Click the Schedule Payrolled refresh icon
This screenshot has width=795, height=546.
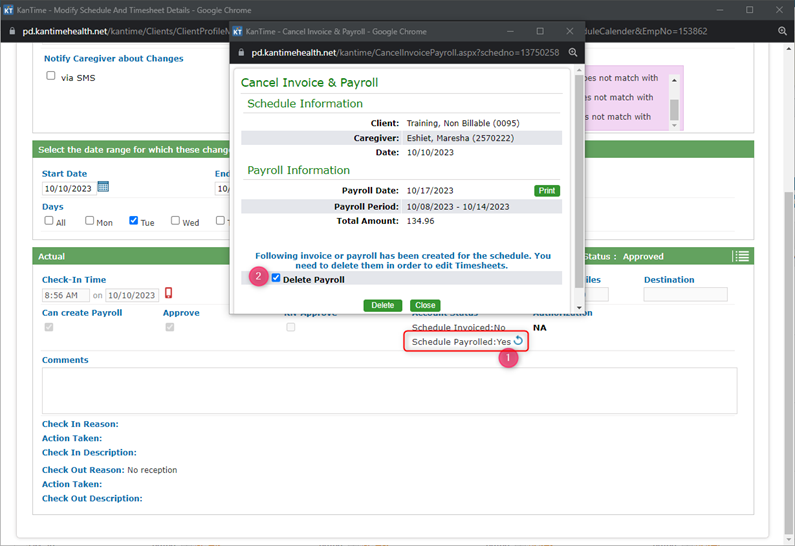(x=518, y=341)
